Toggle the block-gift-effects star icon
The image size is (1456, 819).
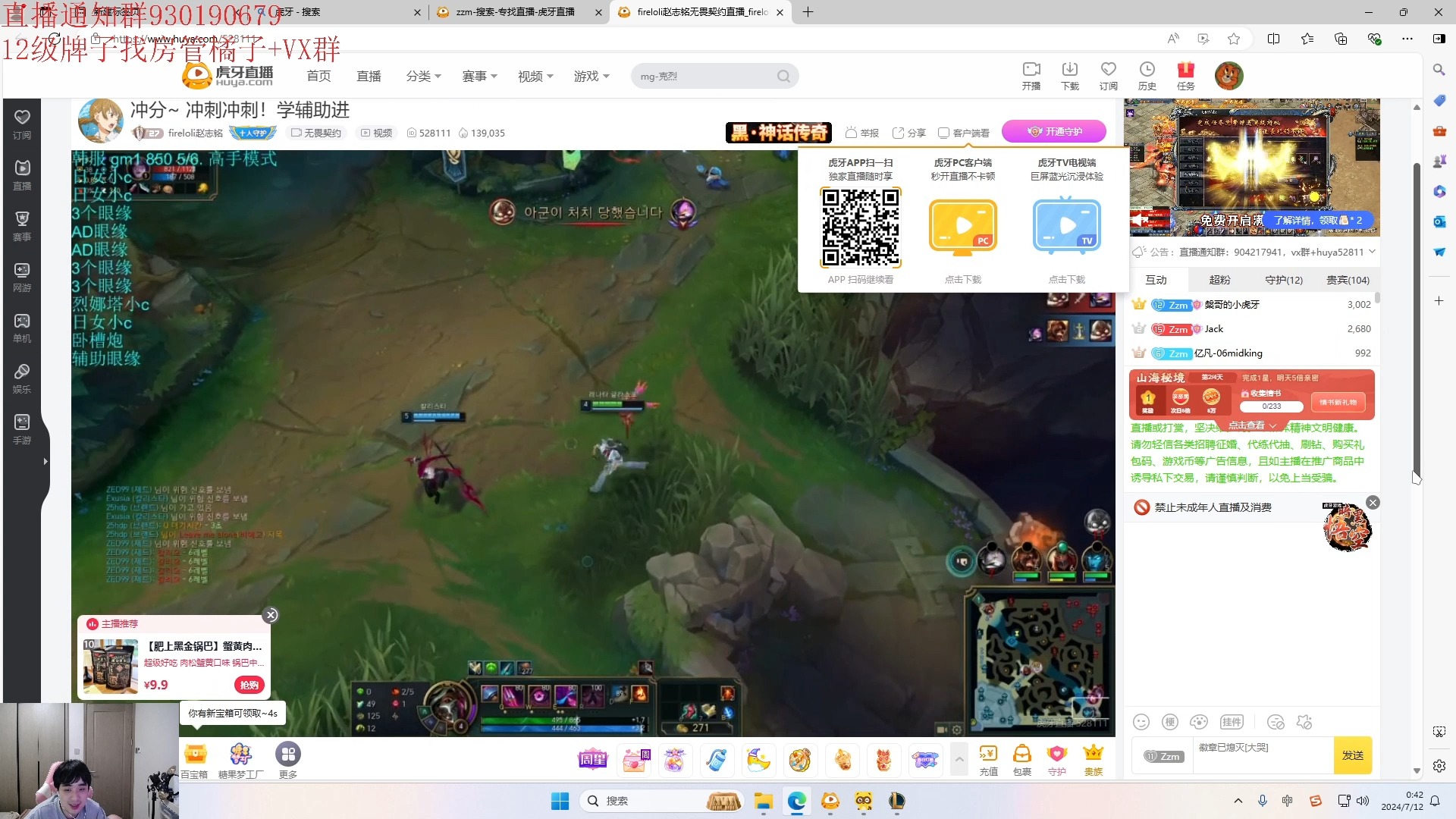(1304, 722)
